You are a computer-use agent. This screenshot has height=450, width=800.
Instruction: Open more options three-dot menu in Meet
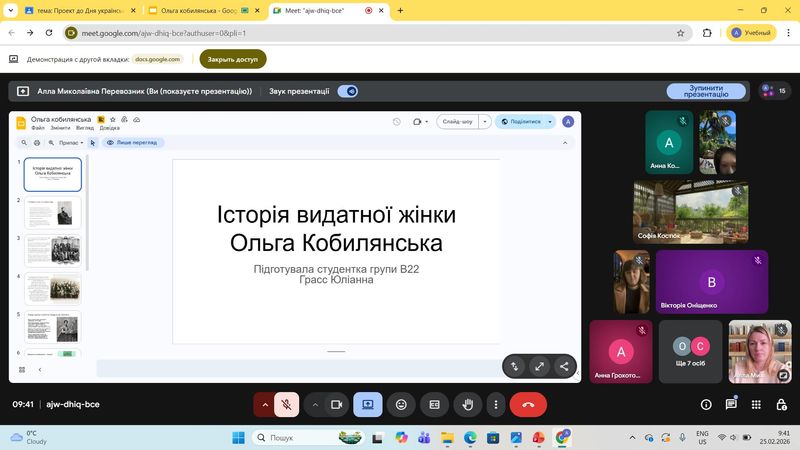pos(496,404)
